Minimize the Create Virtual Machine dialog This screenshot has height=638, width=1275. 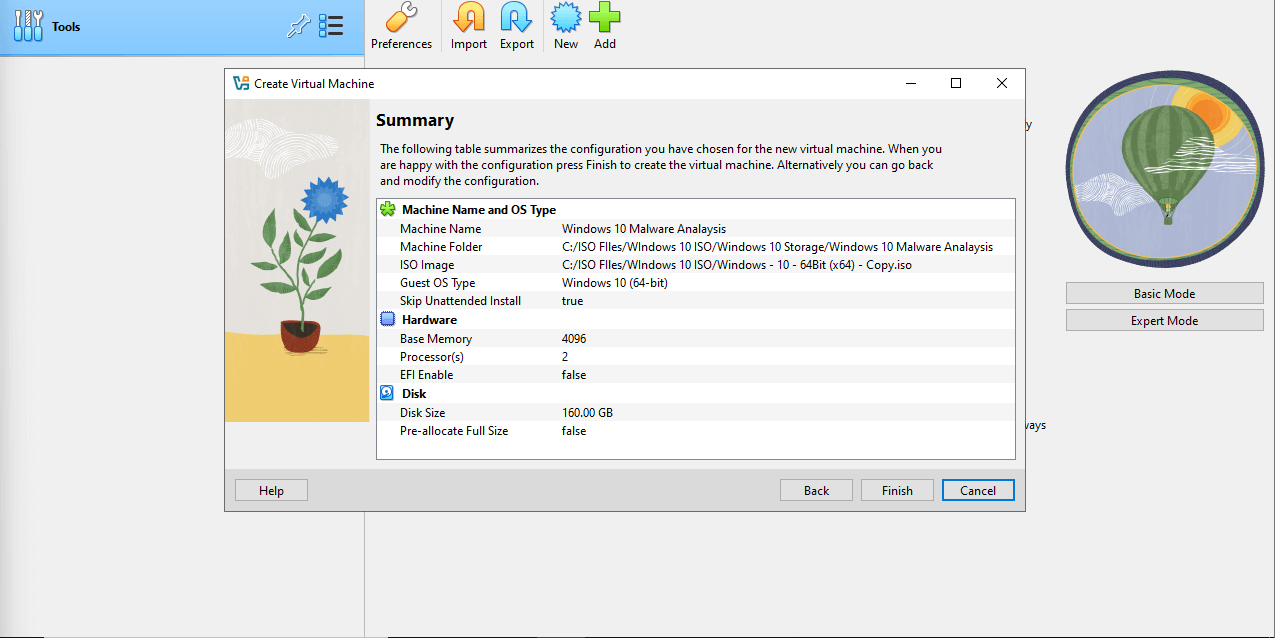pos(910,84)
